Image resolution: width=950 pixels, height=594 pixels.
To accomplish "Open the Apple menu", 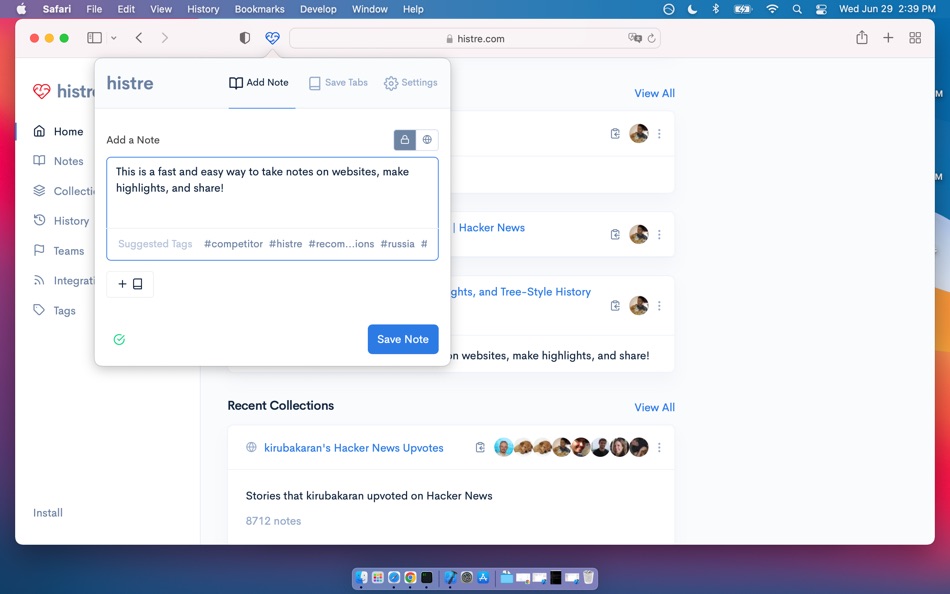I will [21, 9].
